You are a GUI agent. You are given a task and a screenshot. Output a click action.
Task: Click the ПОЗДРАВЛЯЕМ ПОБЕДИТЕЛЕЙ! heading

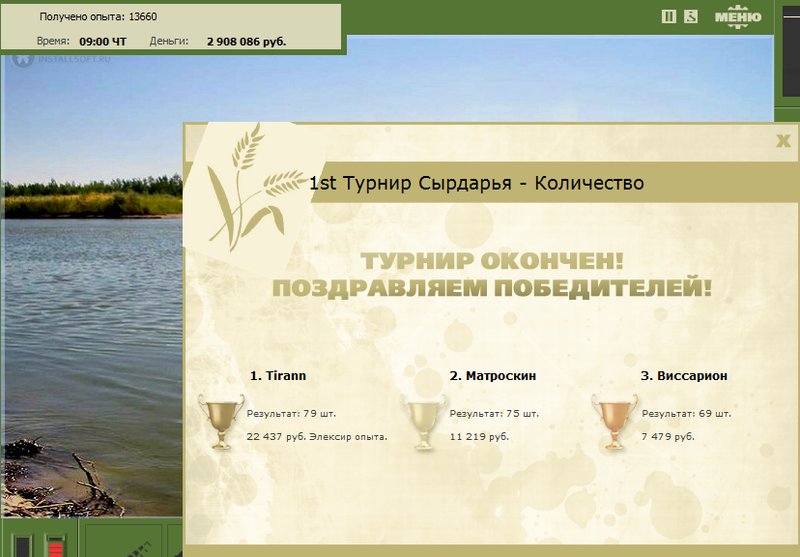pyautogui.click(x=492, y=288)
